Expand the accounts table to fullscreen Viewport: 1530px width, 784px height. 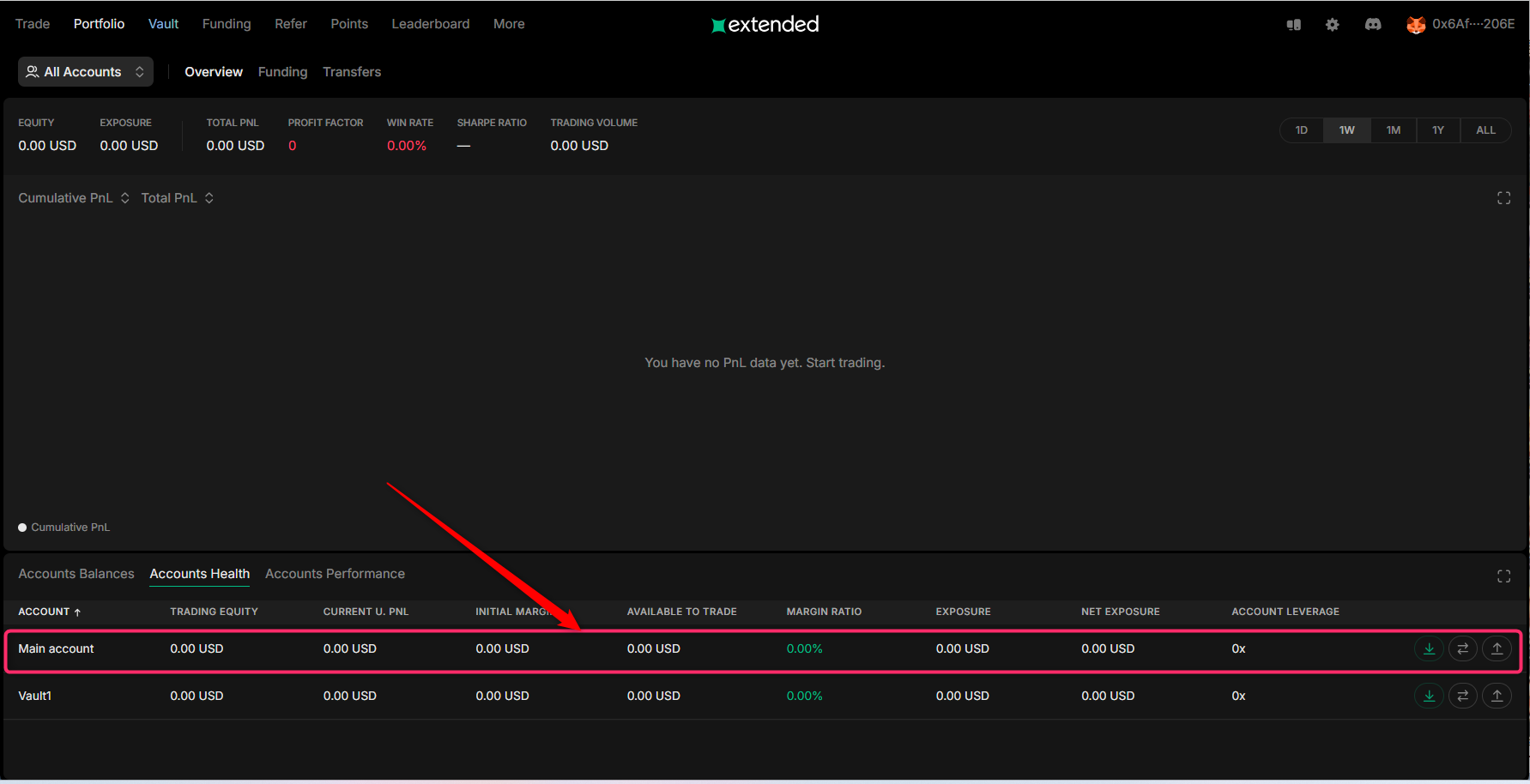(x=1503, y=576)
